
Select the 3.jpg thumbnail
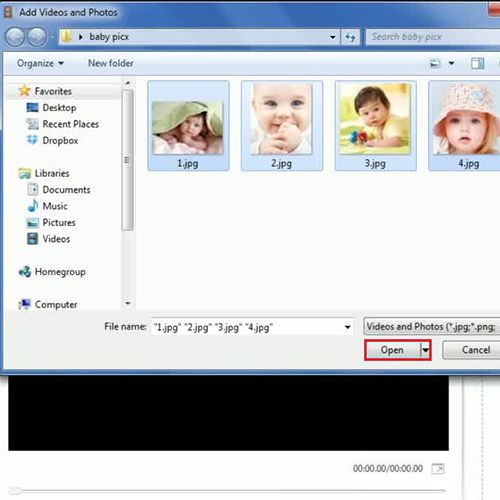(375, 126)
